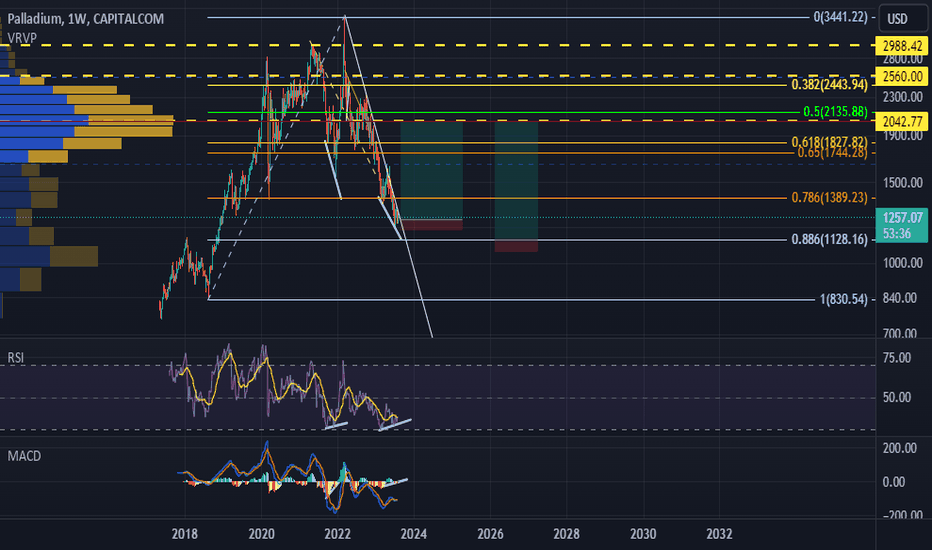Select the RSI indicator label

tap(15, 357)
